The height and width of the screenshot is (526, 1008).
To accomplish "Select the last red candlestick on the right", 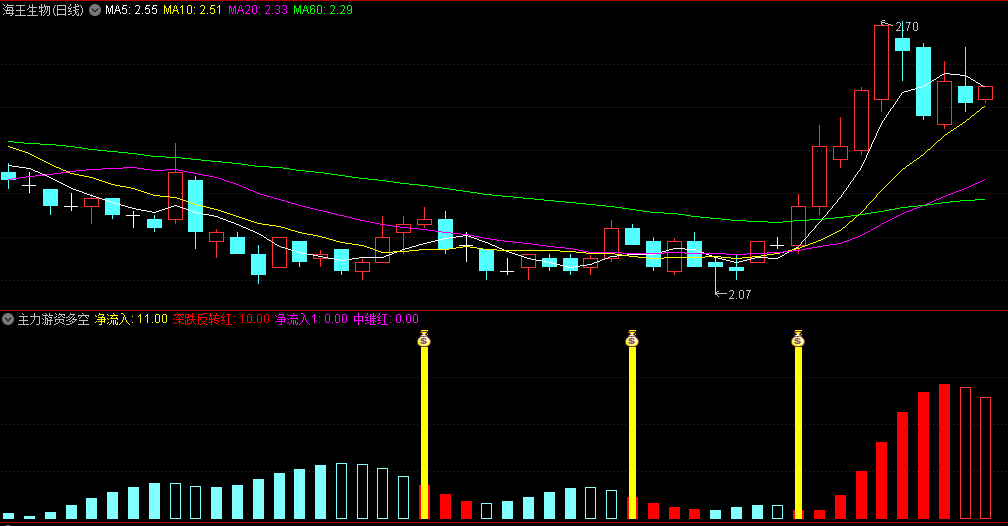I will click(986, 93).
